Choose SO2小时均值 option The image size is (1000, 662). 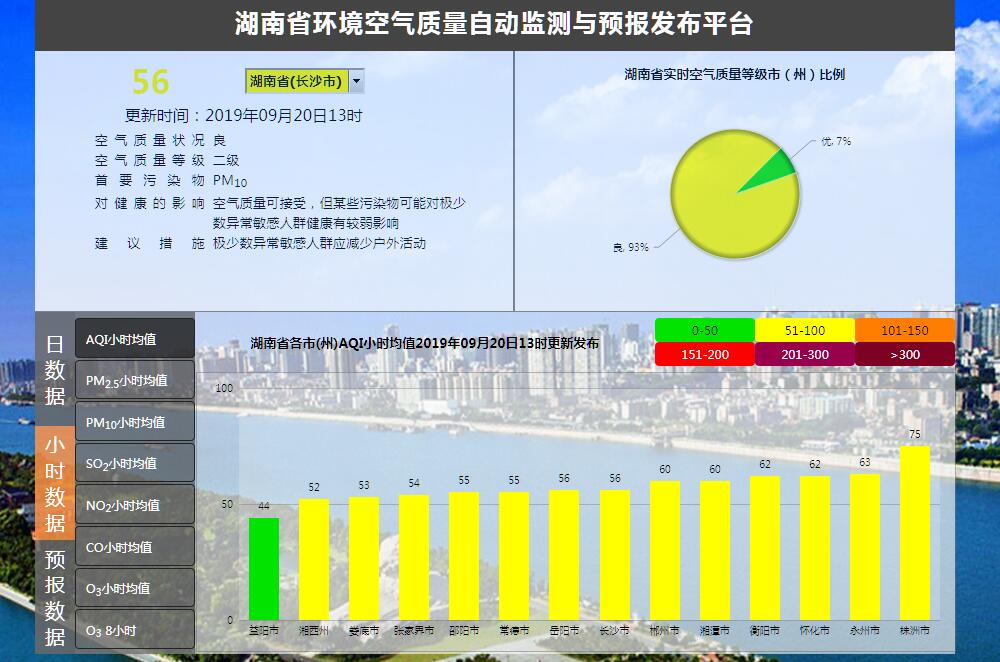(x=135, y=464)
